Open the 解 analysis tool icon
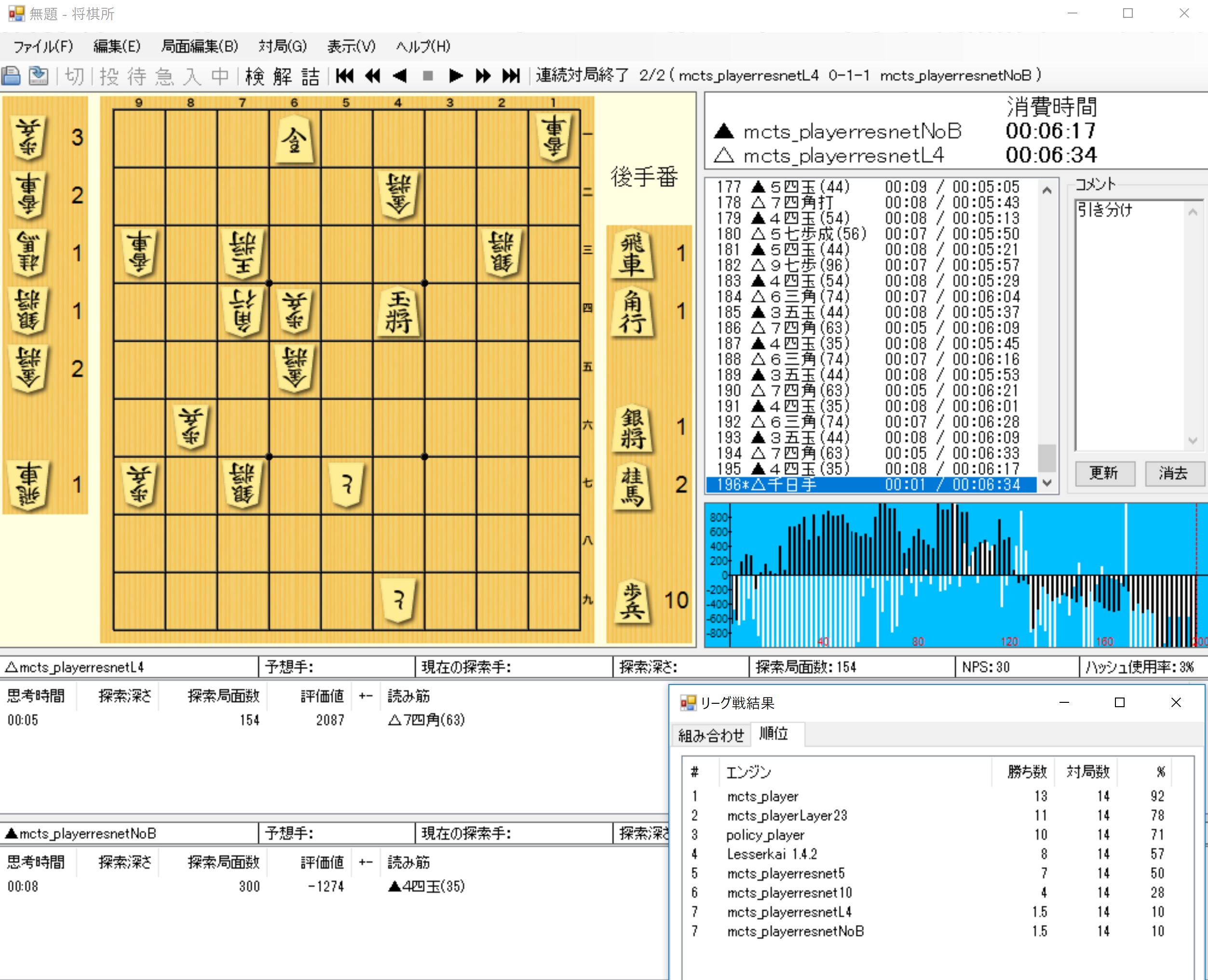The width and height of the screenshot is (1208, 980). click(x=284, y=76)
